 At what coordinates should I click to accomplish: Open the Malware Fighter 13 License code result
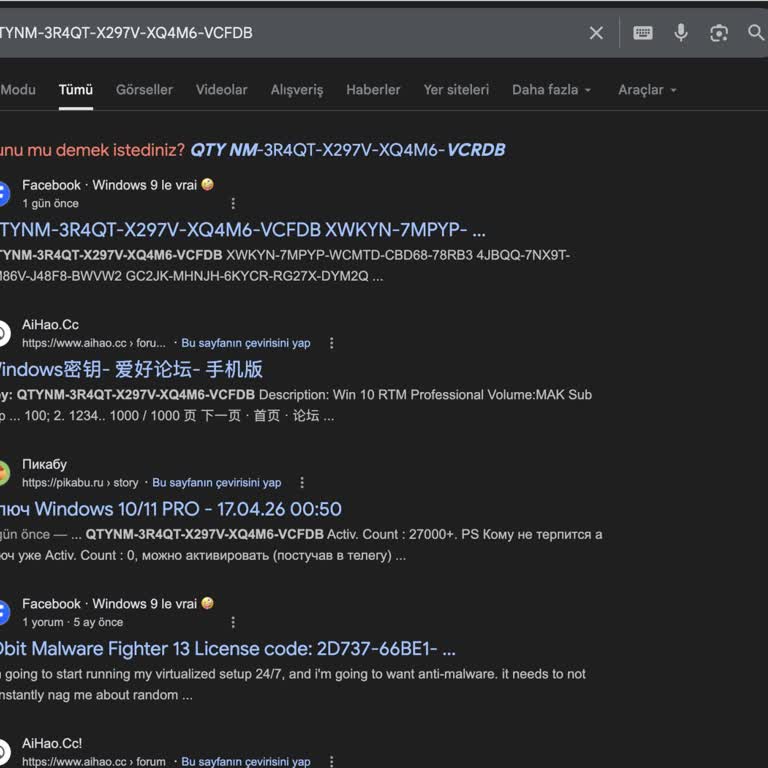point(226,648)
